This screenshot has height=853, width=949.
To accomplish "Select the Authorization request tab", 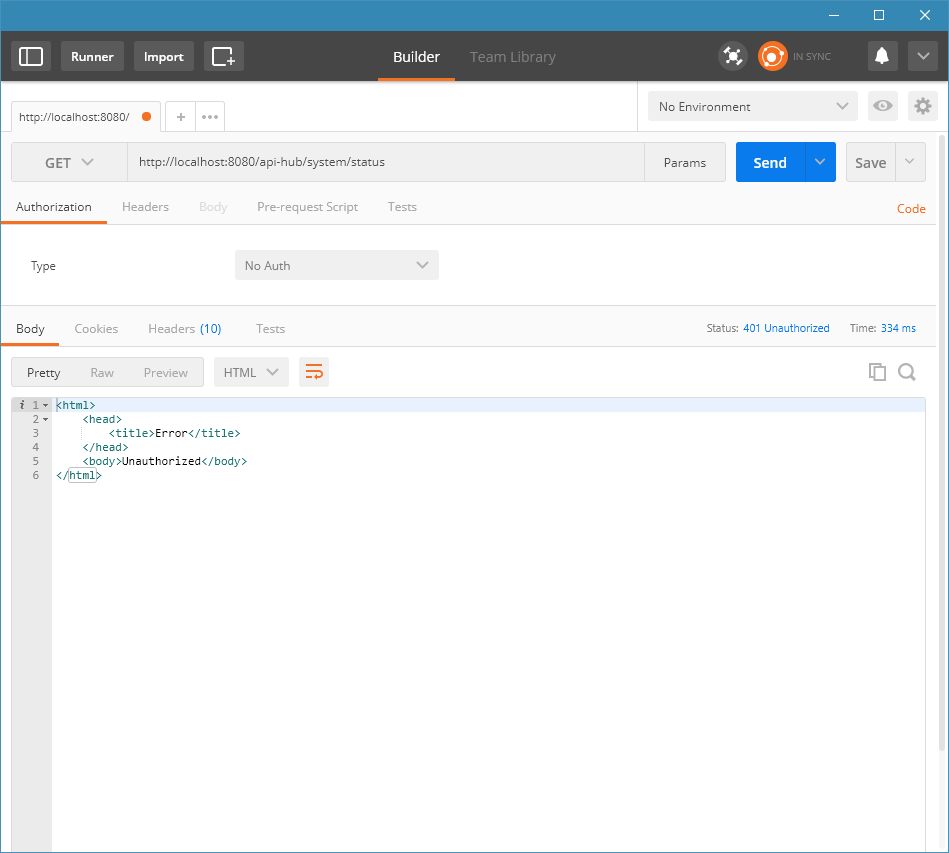I will (x=53, y=207).
